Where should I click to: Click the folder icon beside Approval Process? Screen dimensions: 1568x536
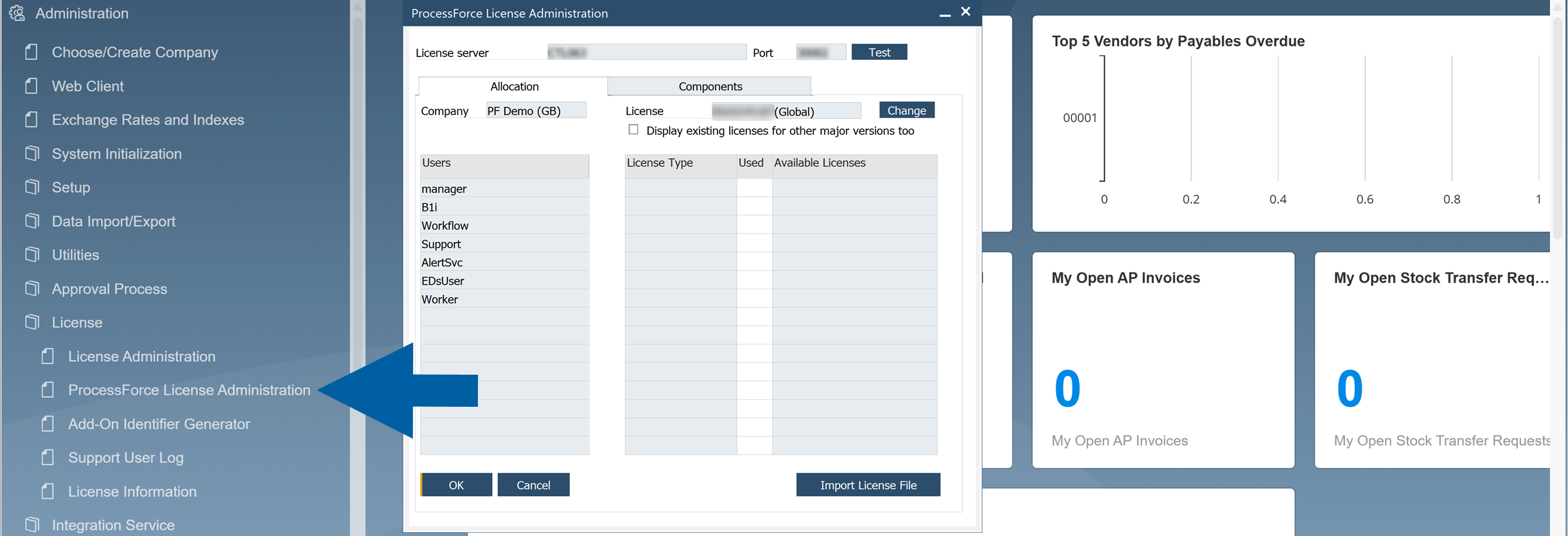tap(31, 288)
